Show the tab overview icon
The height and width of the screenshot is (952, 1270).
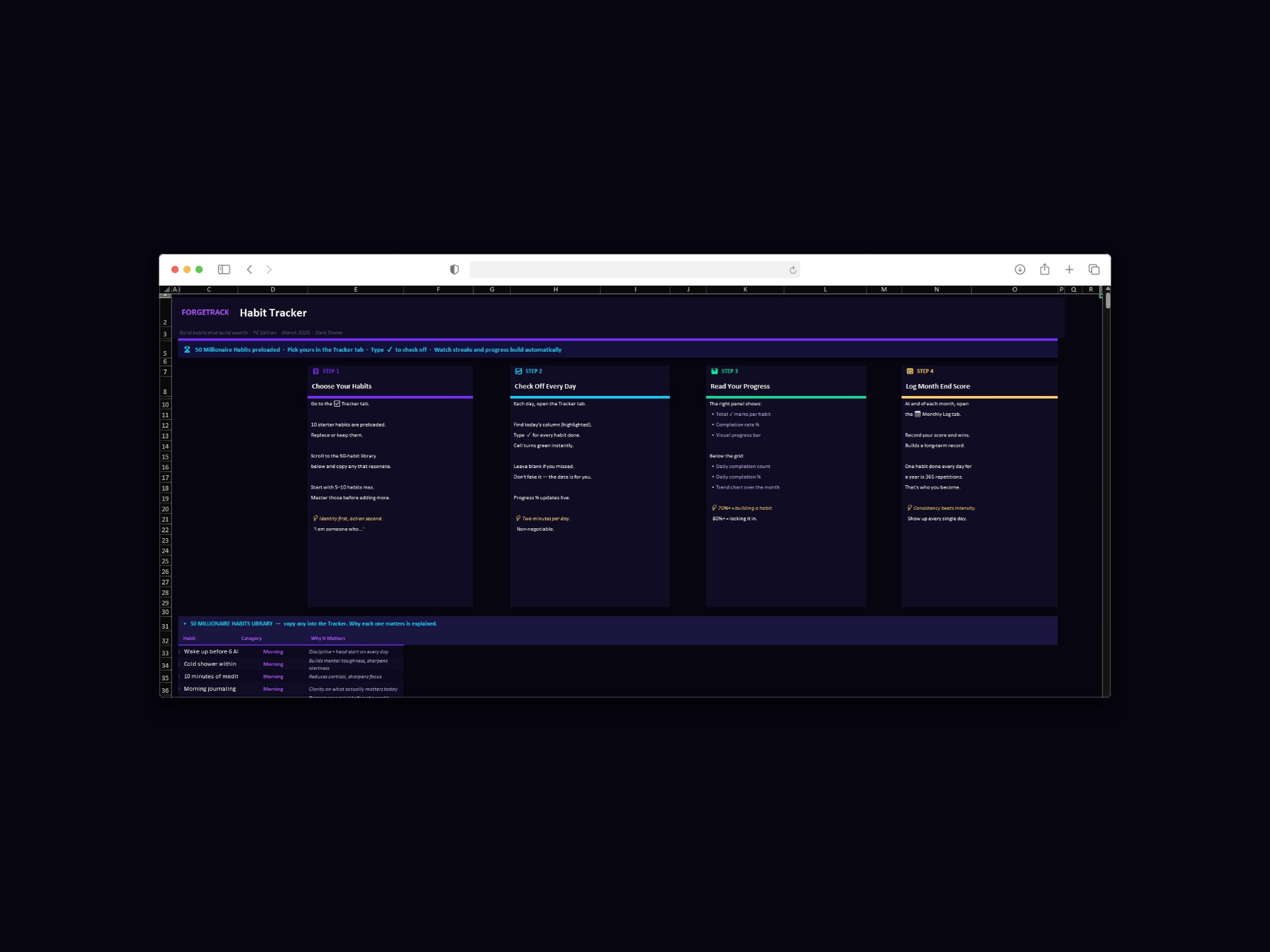pos(1094,270)
